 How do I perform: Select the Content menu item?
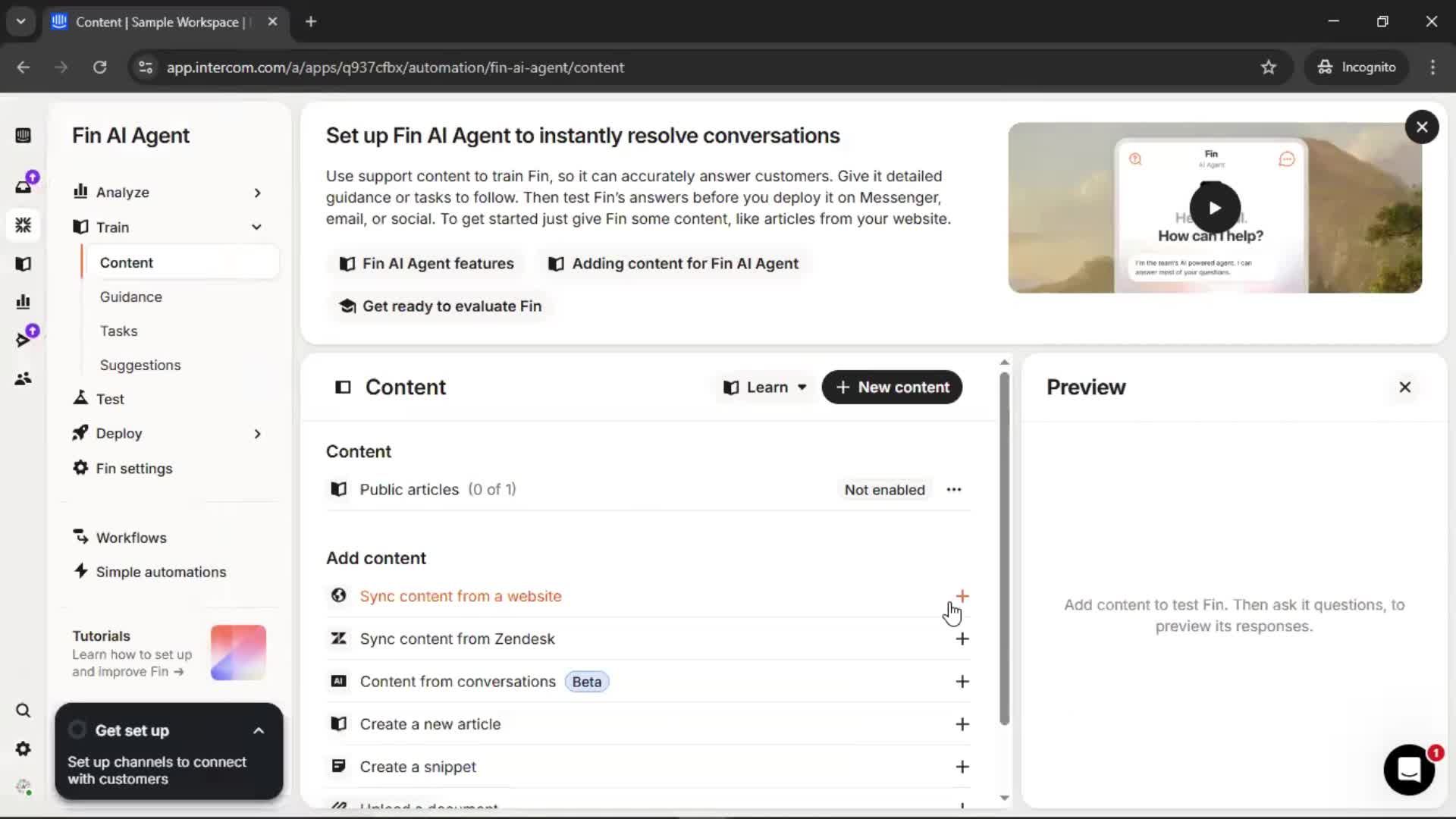click(x=181, y=262)
